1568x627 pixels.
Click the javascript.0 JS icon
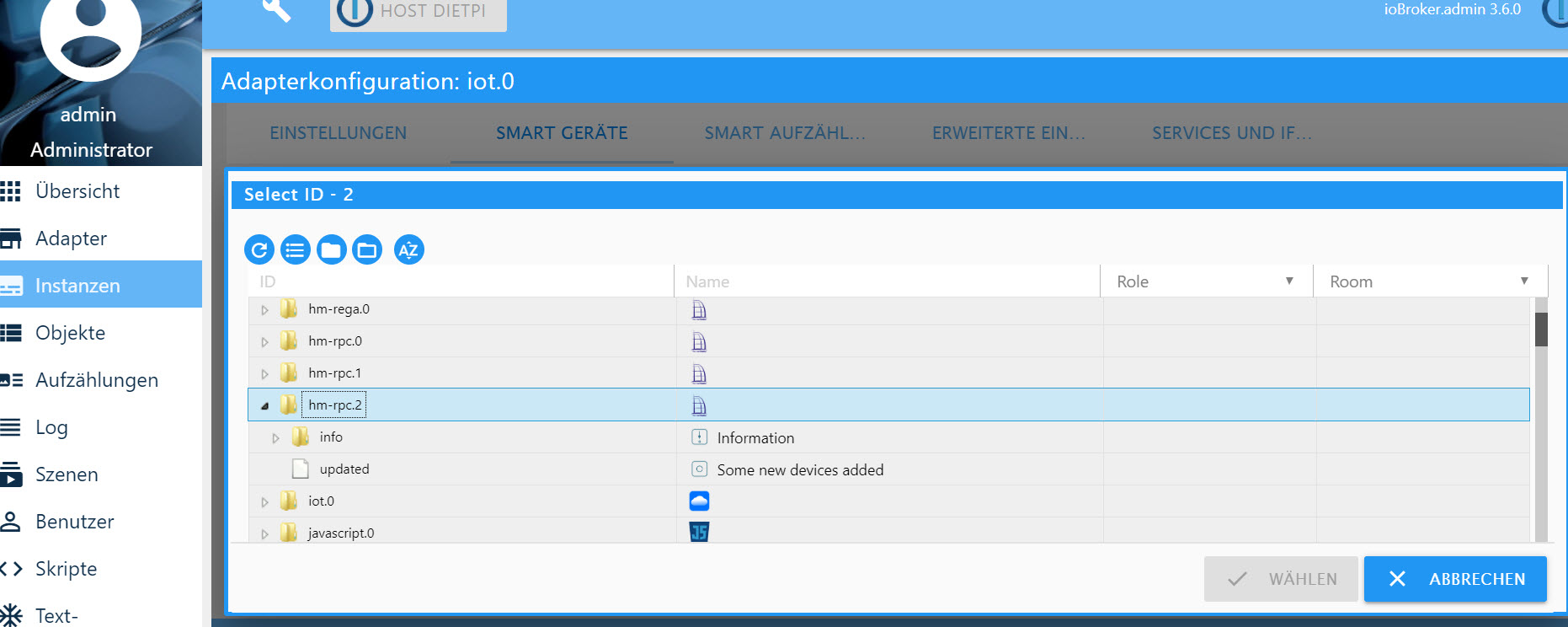click(699, 533)
